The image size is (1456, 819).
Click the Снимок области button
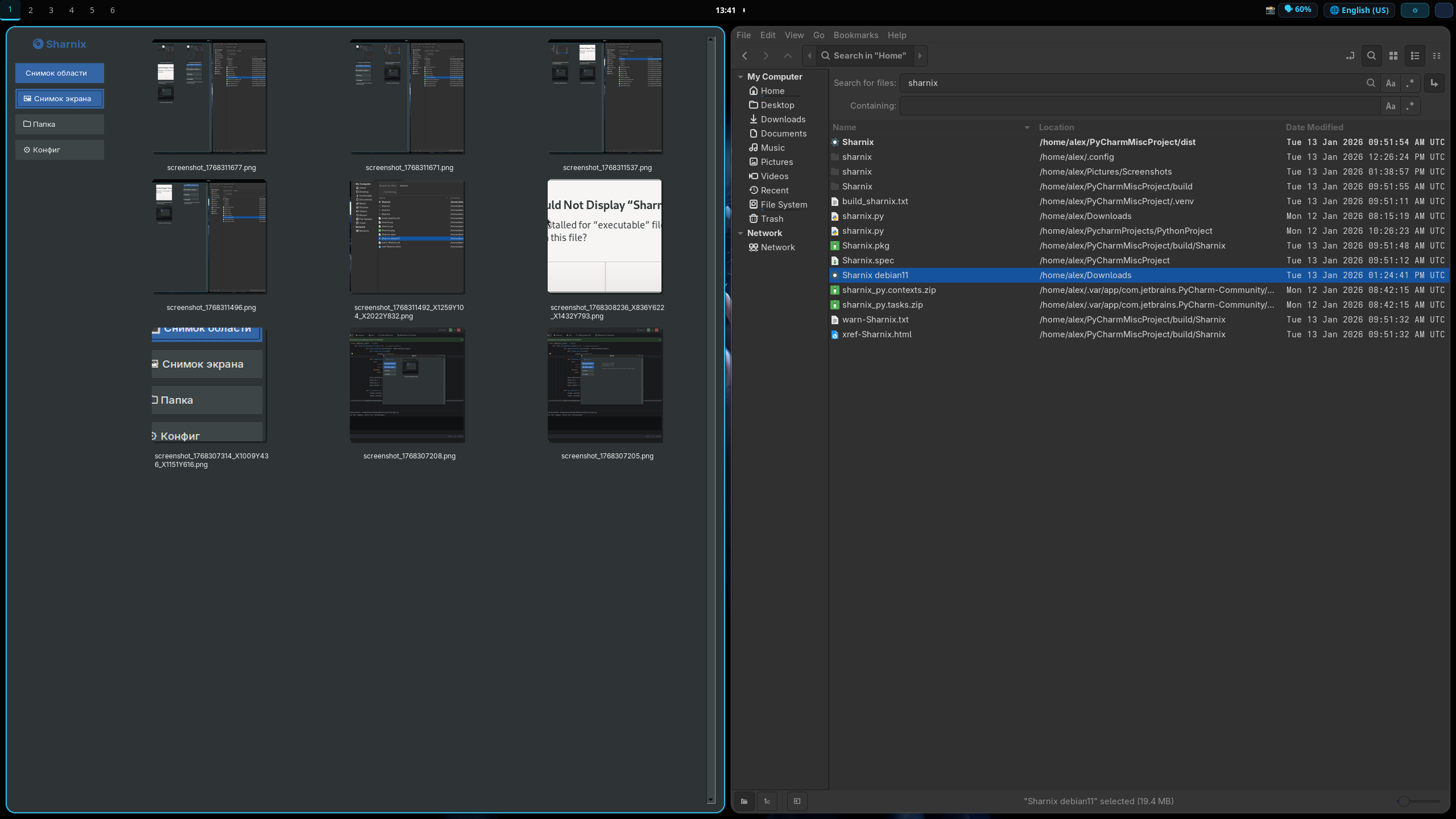point(60,73)
